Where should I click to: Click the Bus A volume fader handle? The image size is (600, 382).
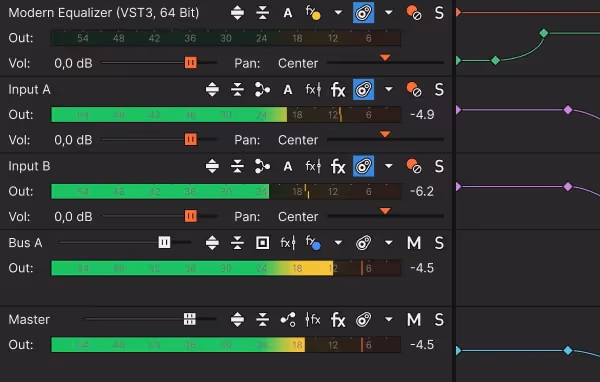[165, 242]
